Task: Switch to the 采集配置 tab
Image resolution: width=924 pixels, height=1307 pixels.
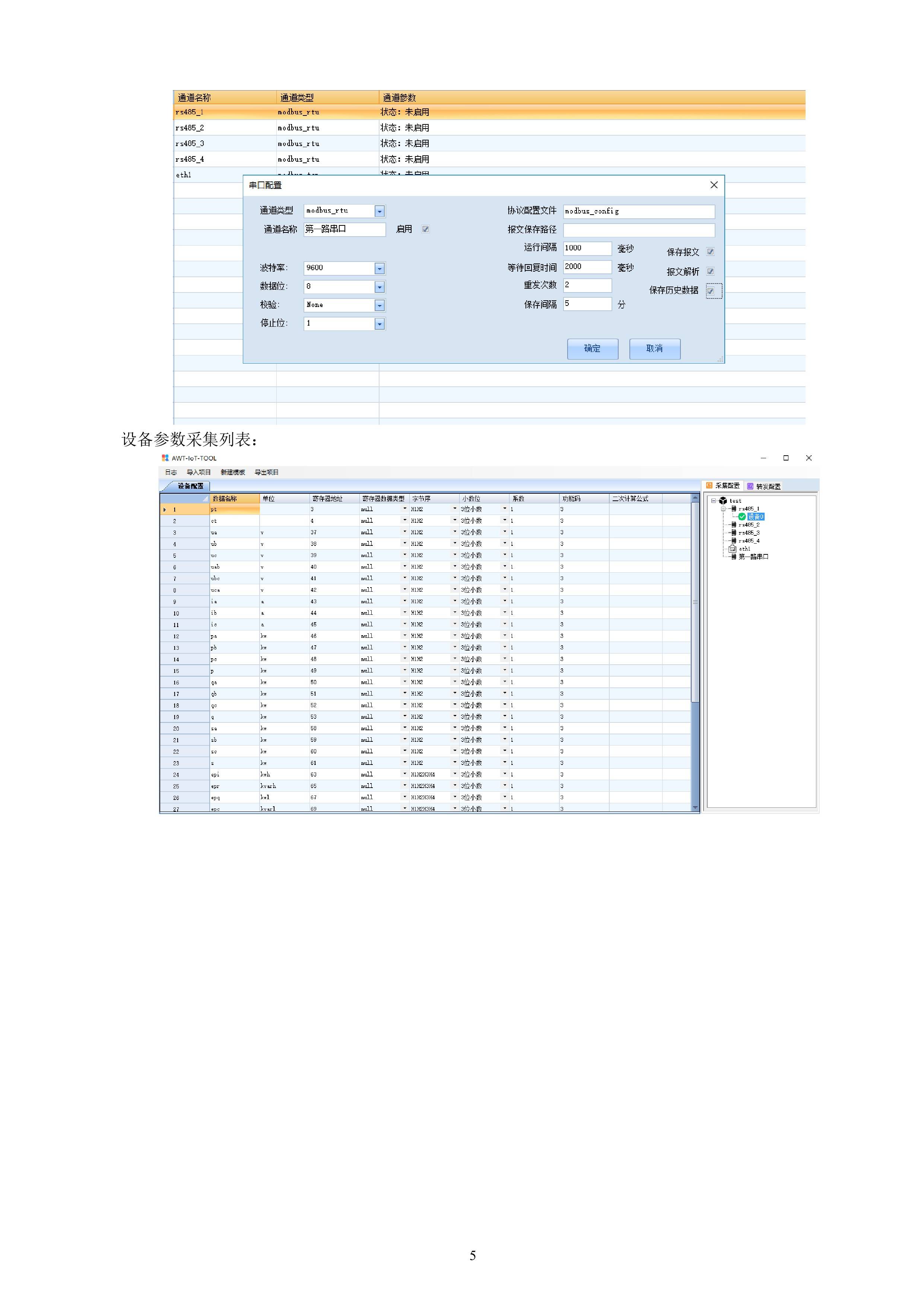Action: 723,485
